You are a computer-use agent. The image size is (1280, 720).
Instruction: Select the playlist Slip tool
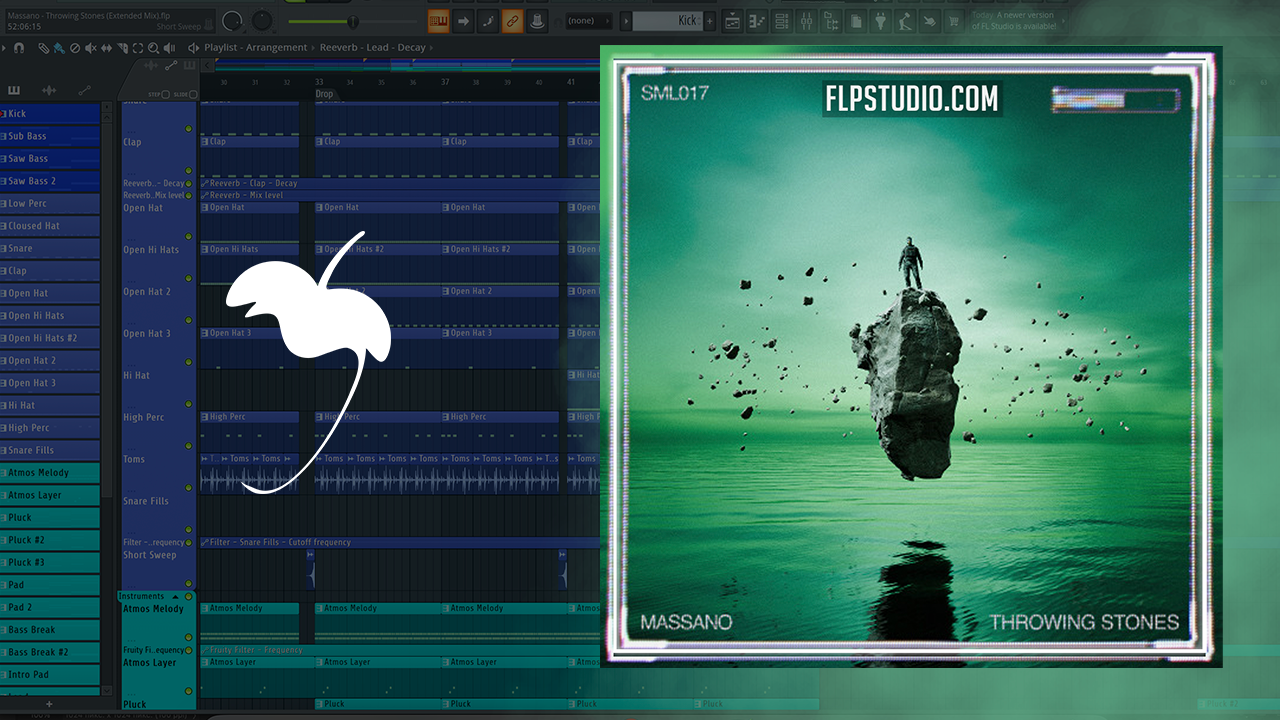[x=107, y=48]
